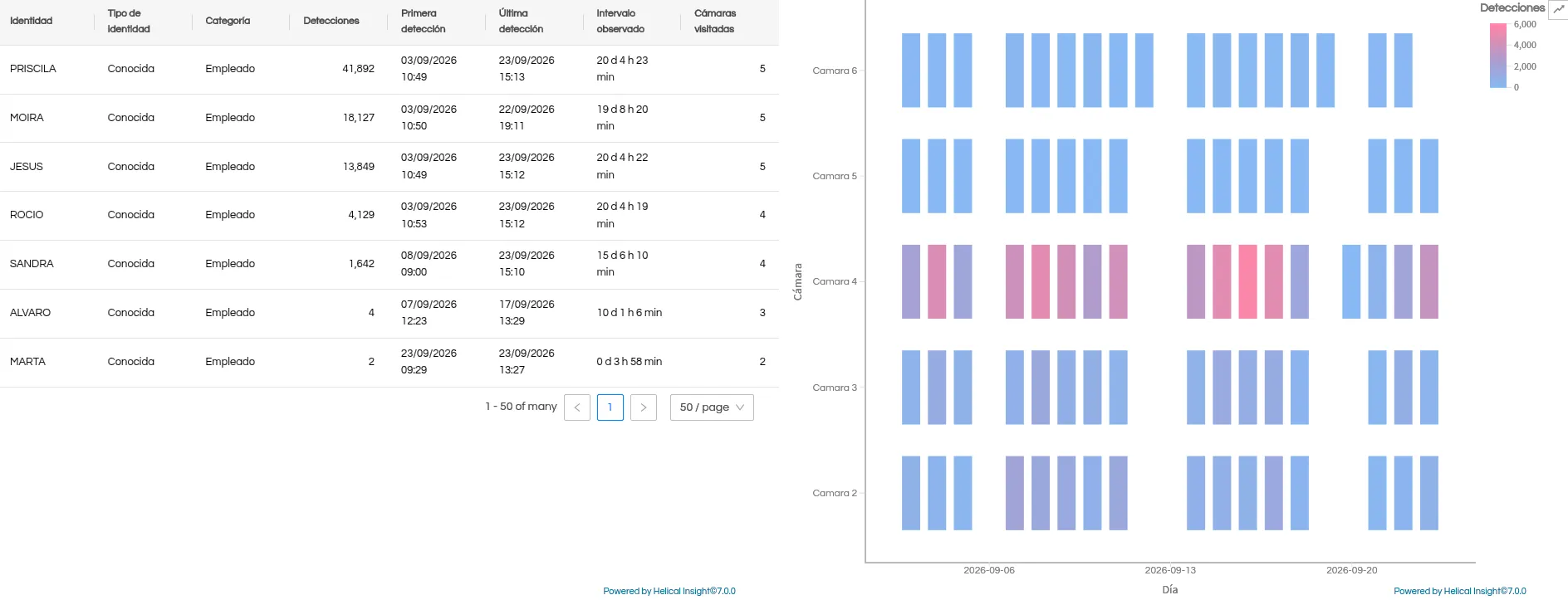Open the 50 / page size dropdown
The height and width of the screenshot is (600, 1568).
(712, 407)
